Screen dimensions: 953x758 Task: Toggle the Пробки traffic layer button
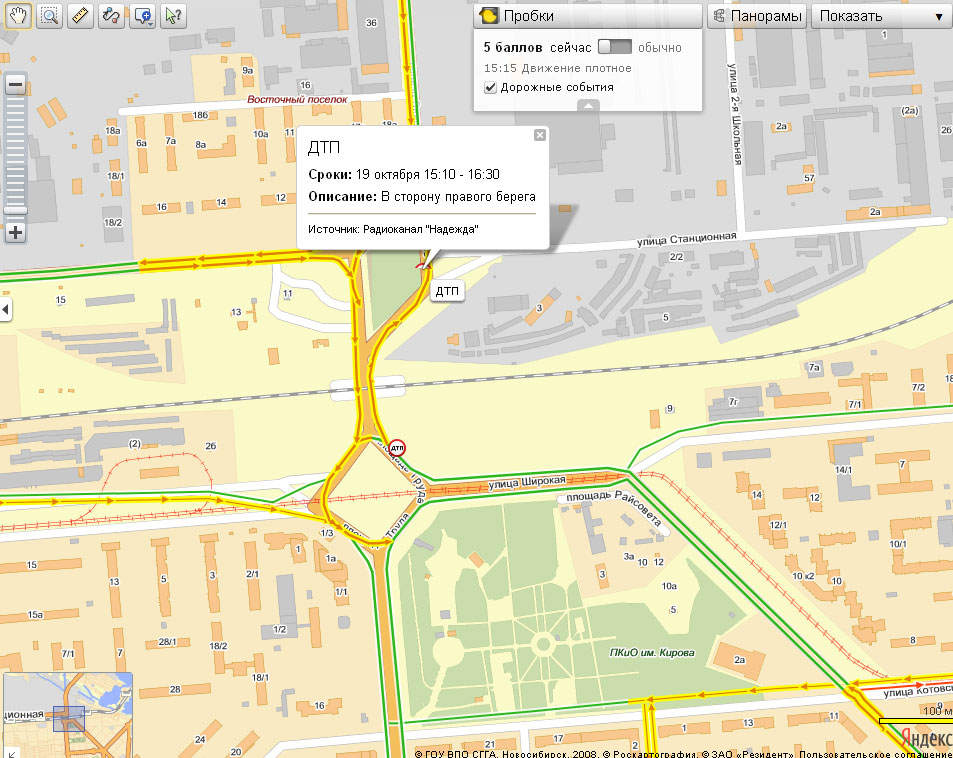click(517, 16)
